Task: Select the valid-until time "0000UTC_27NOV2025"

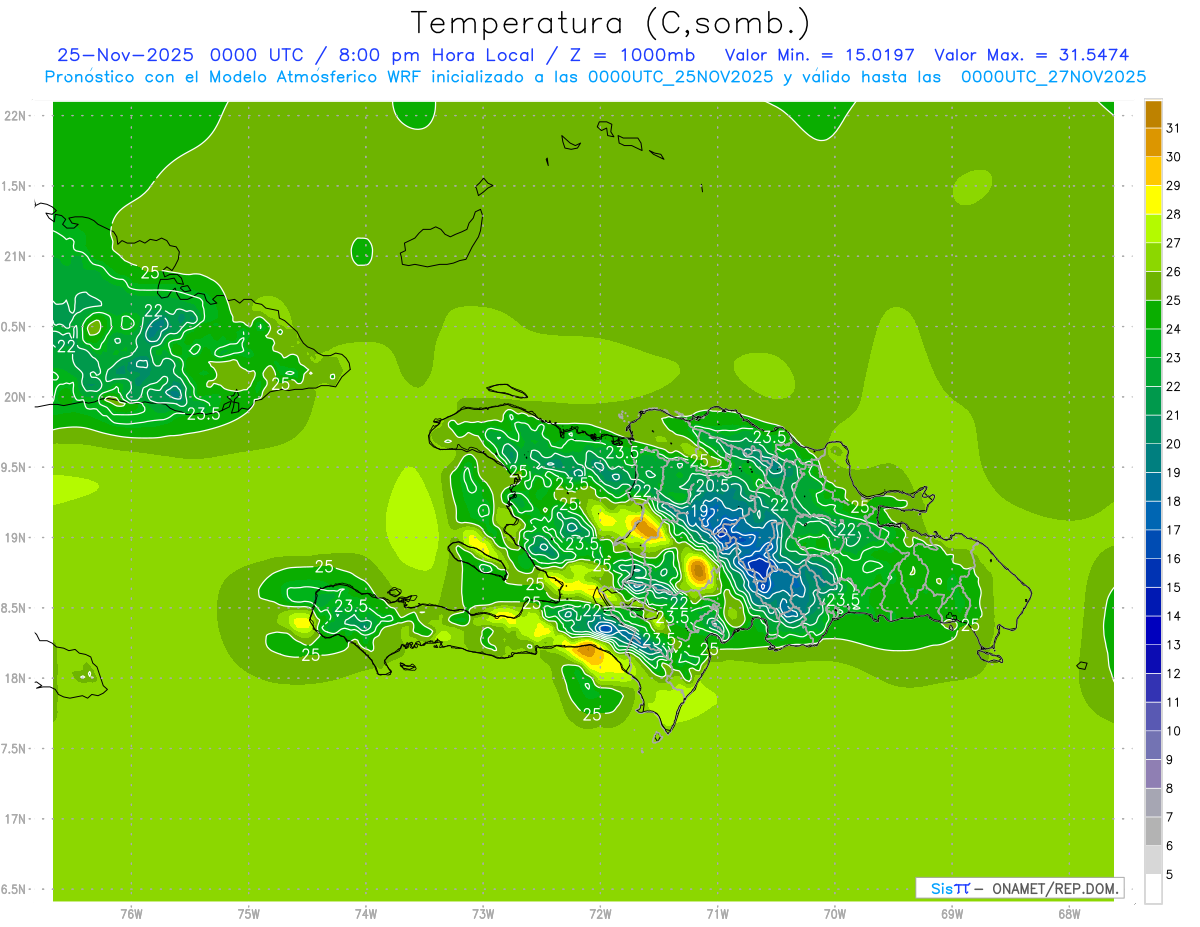Action: (x=1053, y=77)
